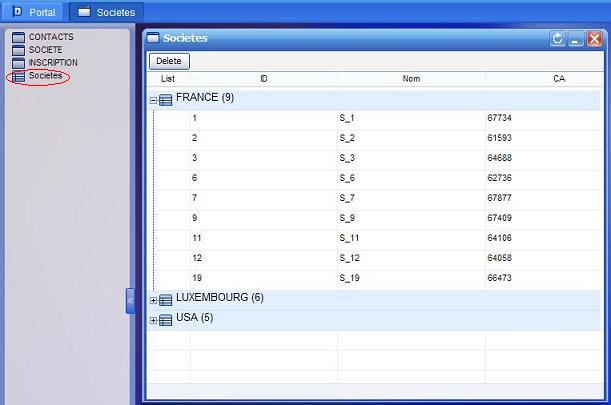The width and height of the screenshot is (611, 405).
Task: Click the refresh icon in Societes window
Action: click(558, 39)
